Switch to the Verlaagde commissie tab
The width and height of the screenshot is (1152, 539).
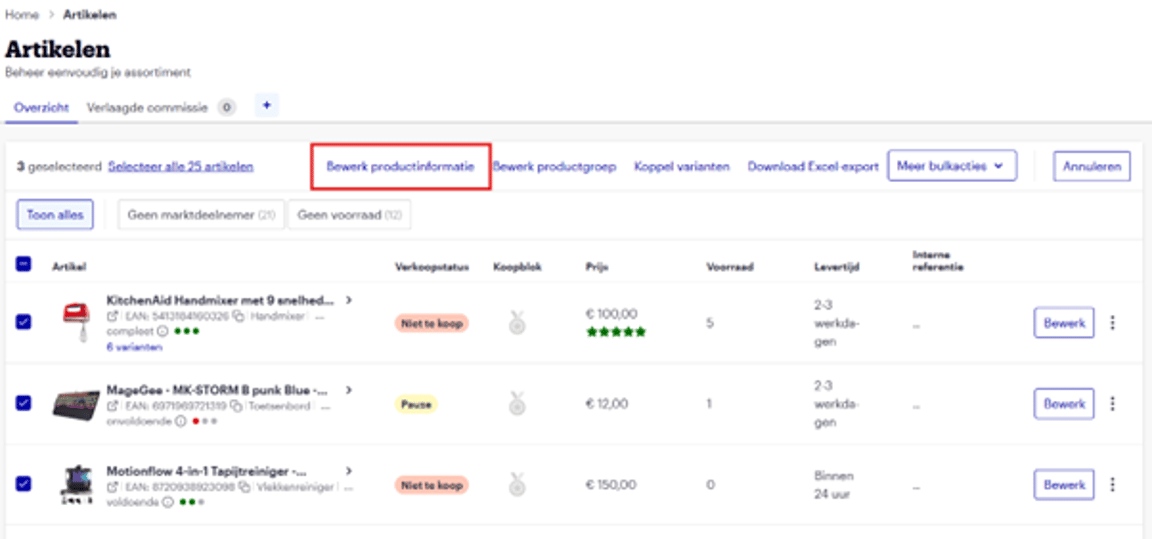coord(147,107)
